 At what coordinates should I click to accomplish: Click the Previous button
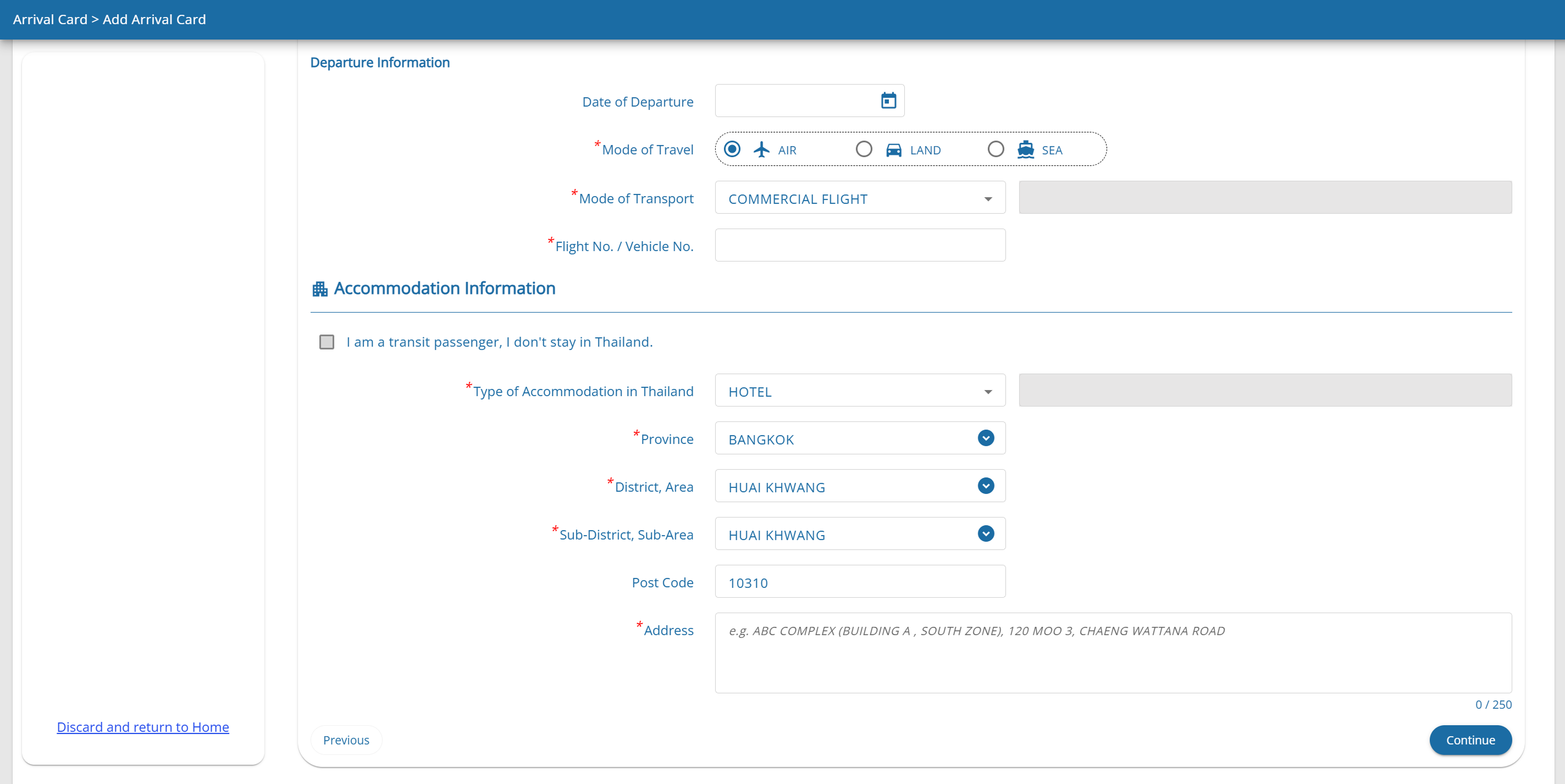[x=346, y=739]
